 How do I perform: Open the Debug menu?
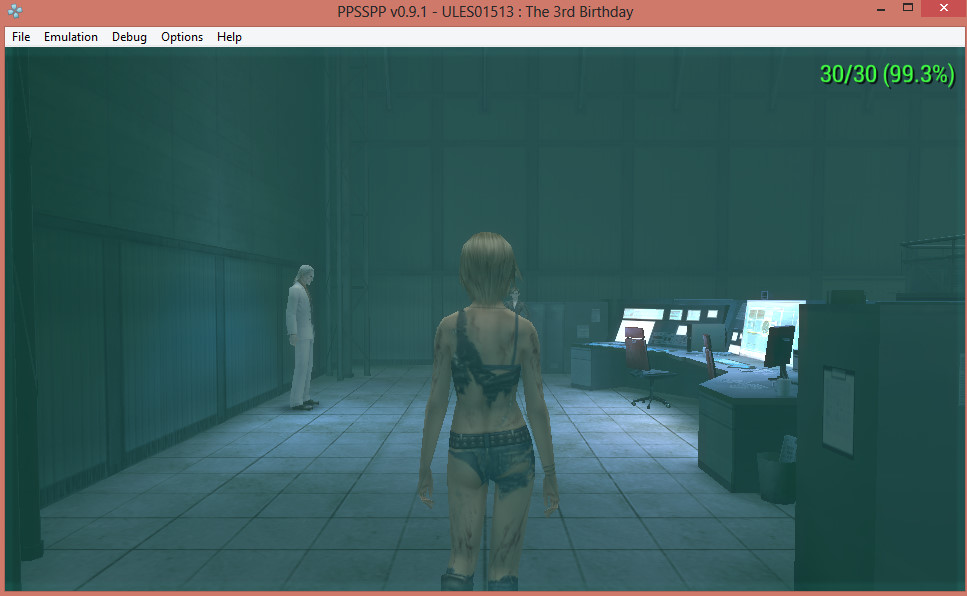pyautogui.click(x=129, y=37)
